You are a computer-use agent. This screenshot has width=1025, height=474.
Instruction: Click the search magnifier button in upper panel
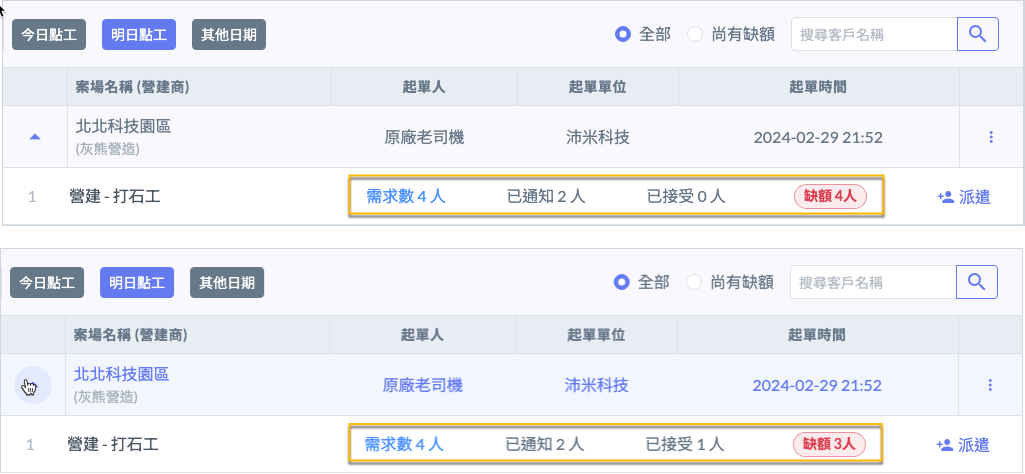pos(978,34)
